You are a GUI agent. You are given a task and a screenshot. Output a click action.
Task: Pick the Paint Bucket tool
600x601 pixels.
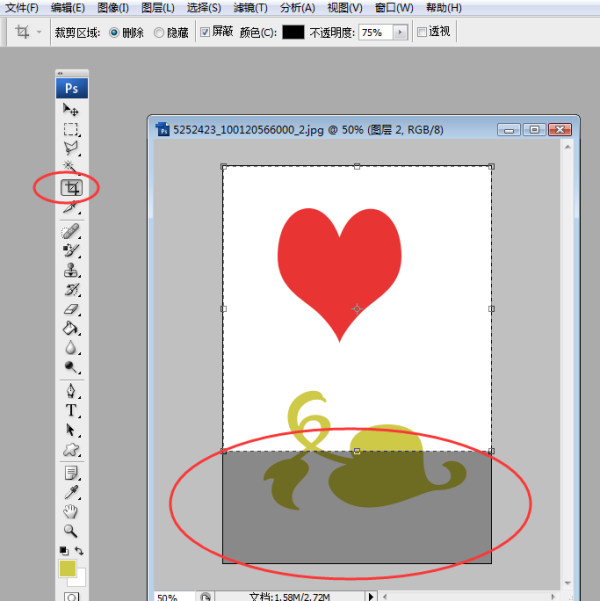click(x=71, y=328)
